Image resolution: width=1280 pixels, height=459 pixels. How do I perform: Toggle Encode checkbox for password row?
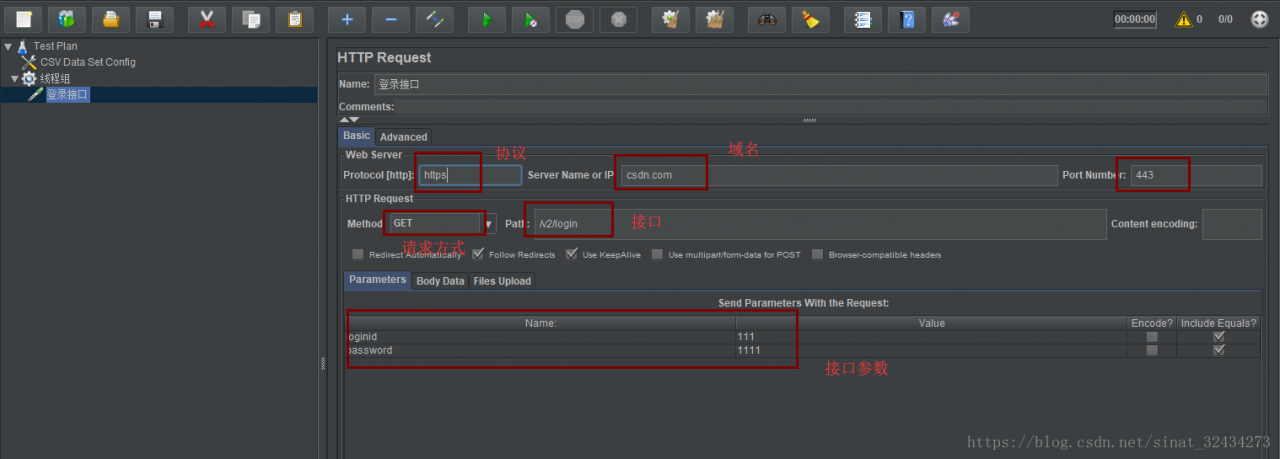pyautogui.click(x=1152, y=350)
